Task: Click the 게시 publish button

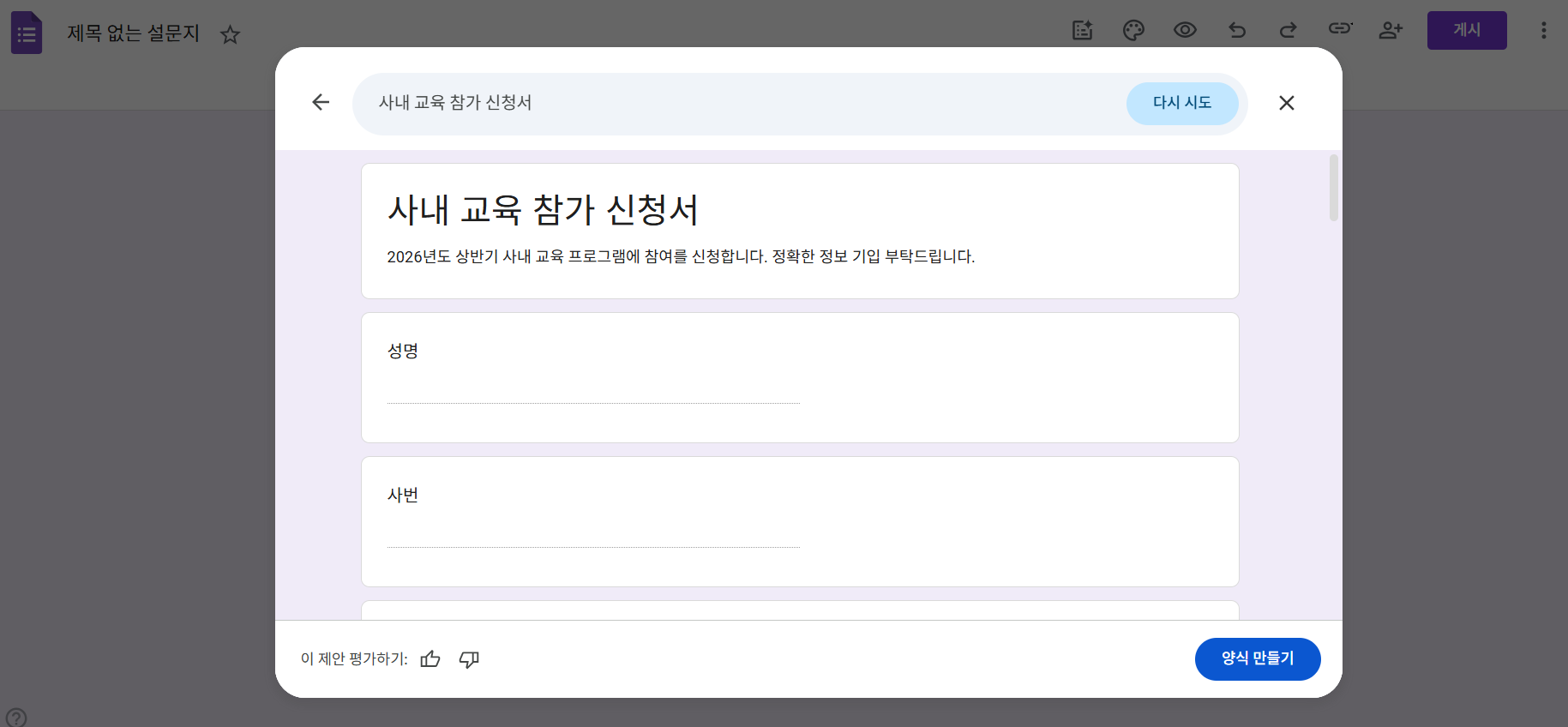Action: tap(1466, 30)
